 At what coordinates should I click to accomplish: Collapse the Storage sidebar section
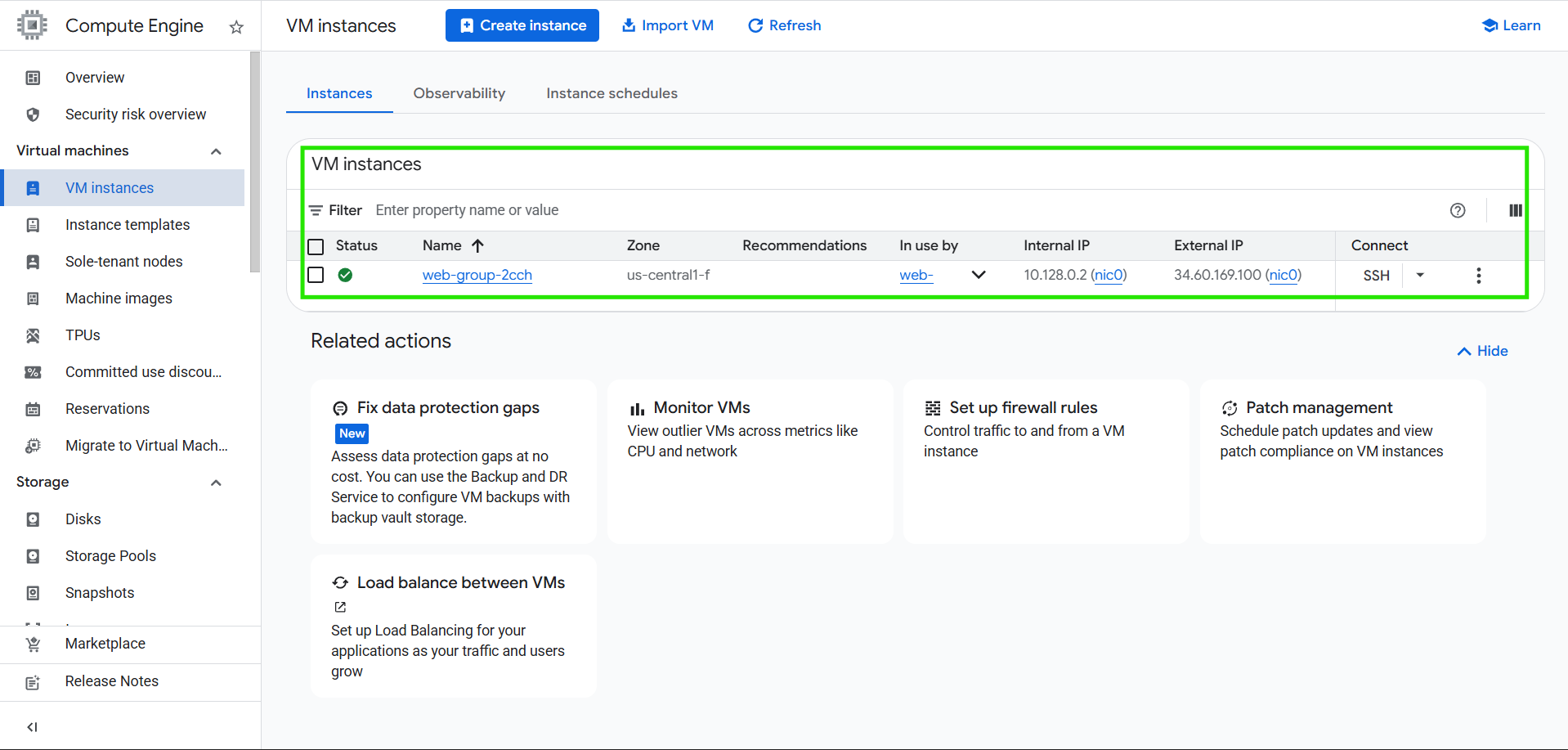click(216, 483)
